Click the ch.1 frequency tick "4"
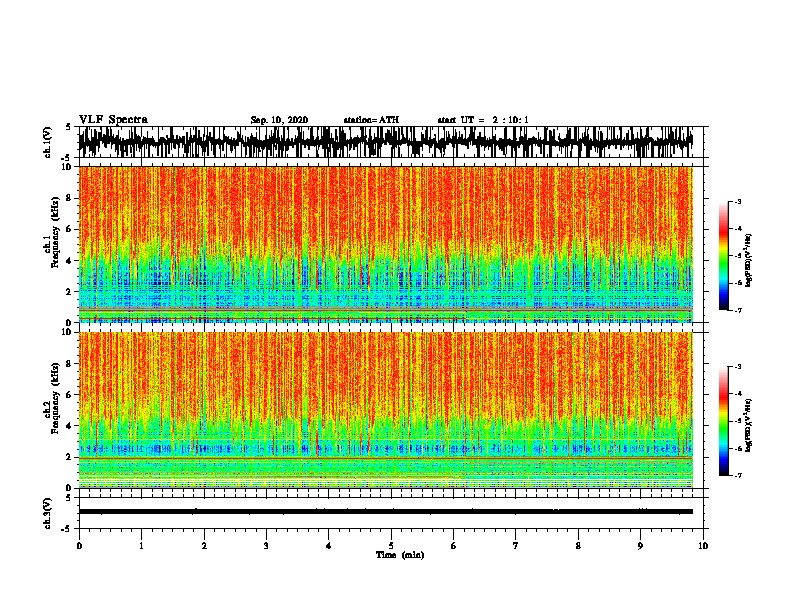 (x=69, y=261)
